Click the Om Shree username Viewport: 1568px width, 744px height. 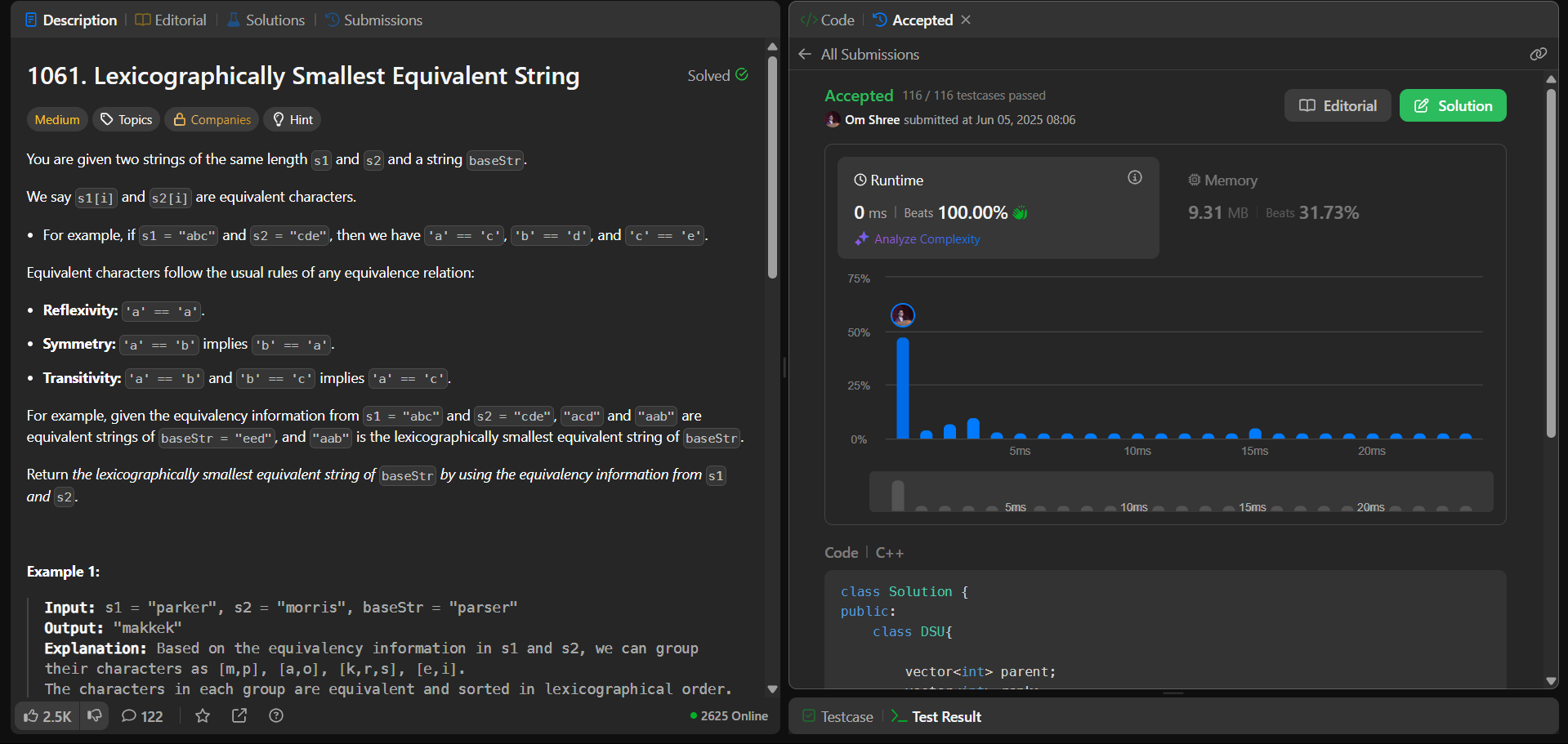pyautogui.click(x=872, y=120)
